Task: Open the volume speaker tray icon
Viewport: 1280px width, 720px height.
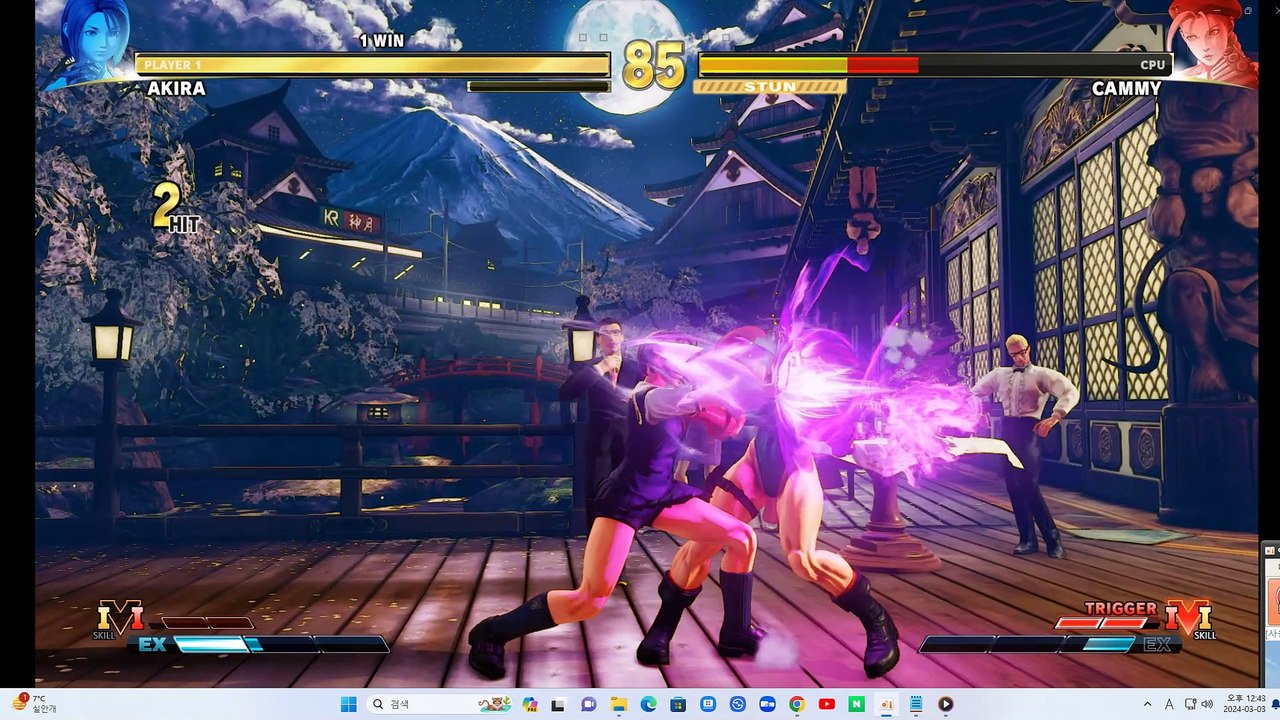Action: (1207, 704)
